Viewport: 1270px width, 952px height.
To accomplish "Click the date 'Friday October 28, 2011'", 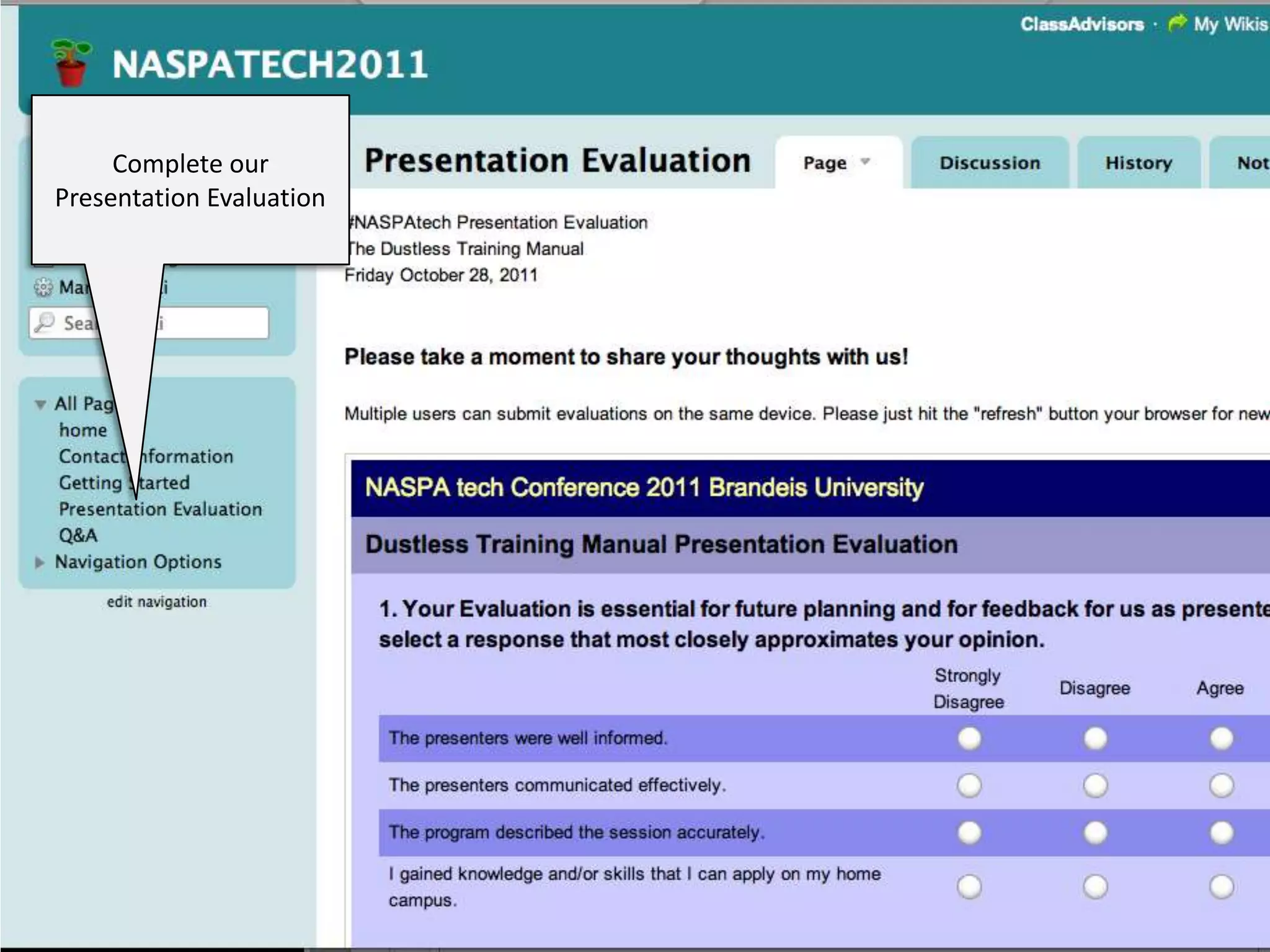I will point(441,275).
